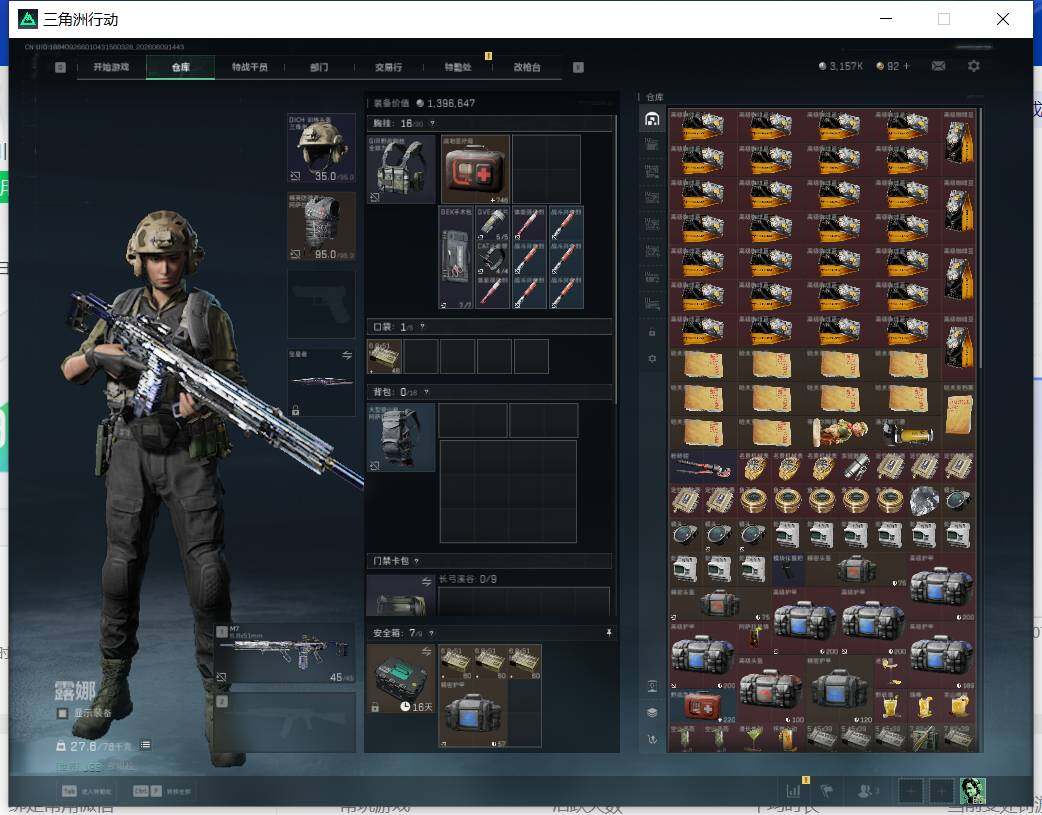Viewport: 1042px width, 815px height.
Task: Open the weight details list icon
Action: 146,745
